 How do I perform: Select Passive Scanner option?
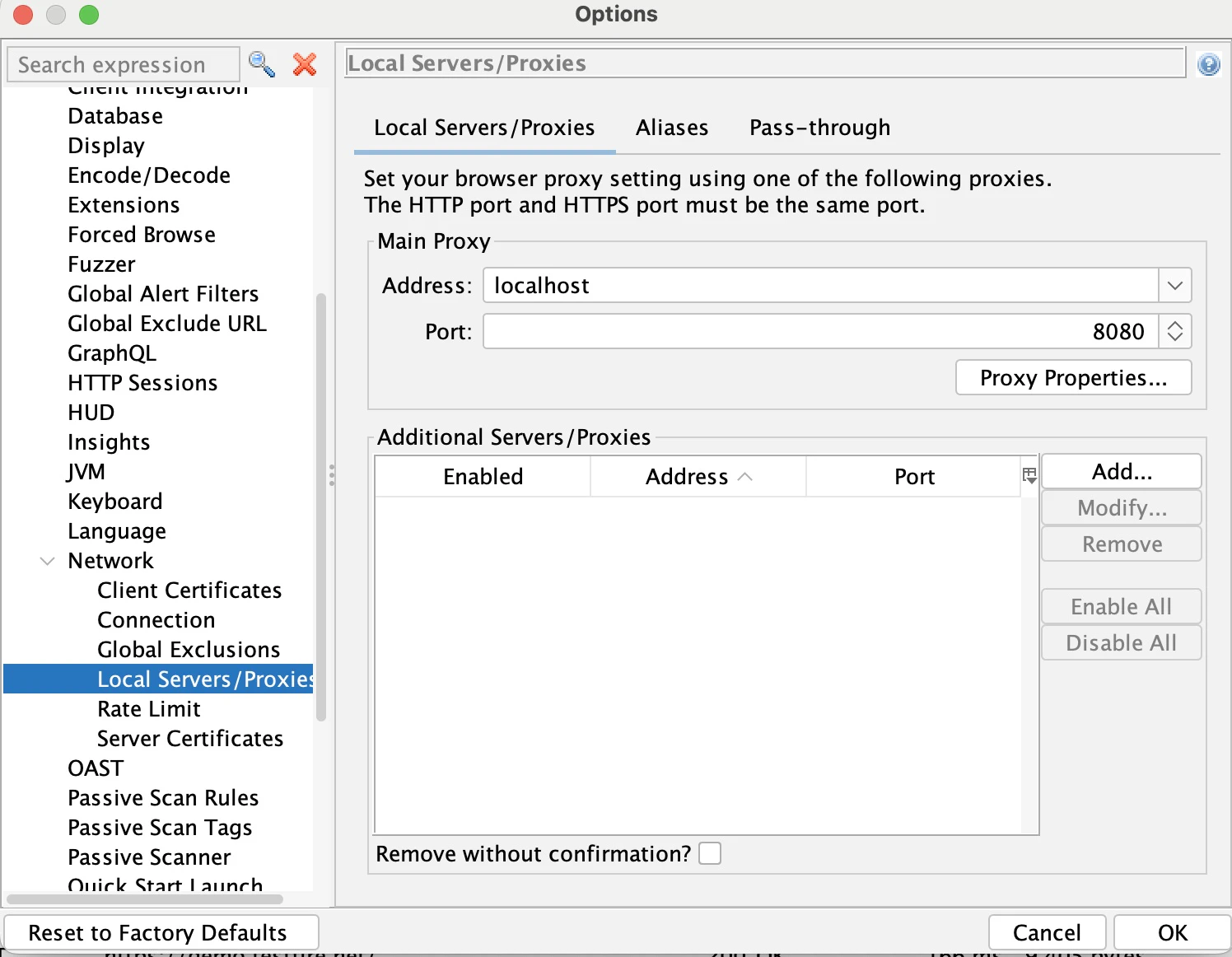click(149, 857)
